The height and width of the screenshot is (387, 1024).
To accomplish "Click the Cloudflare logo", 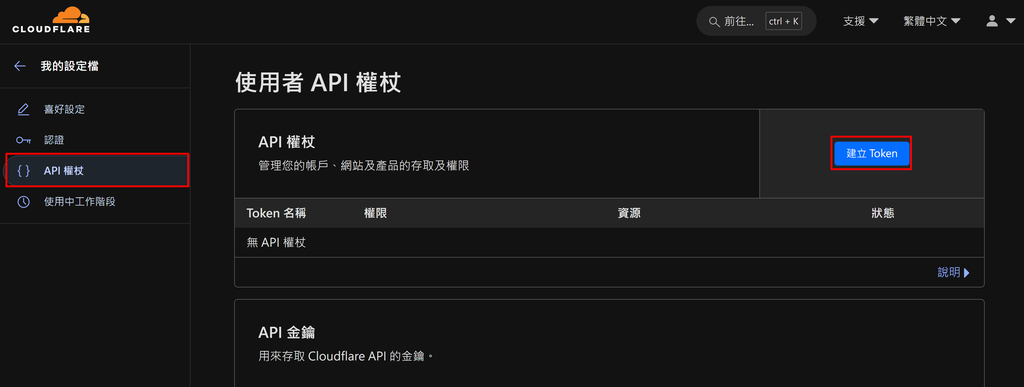I will point(51,20).
